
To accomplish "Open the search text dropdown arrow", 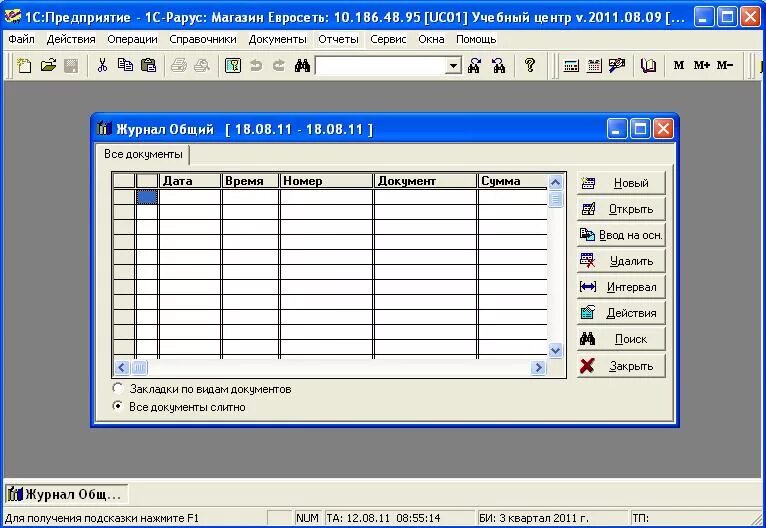I will point(453,65).
